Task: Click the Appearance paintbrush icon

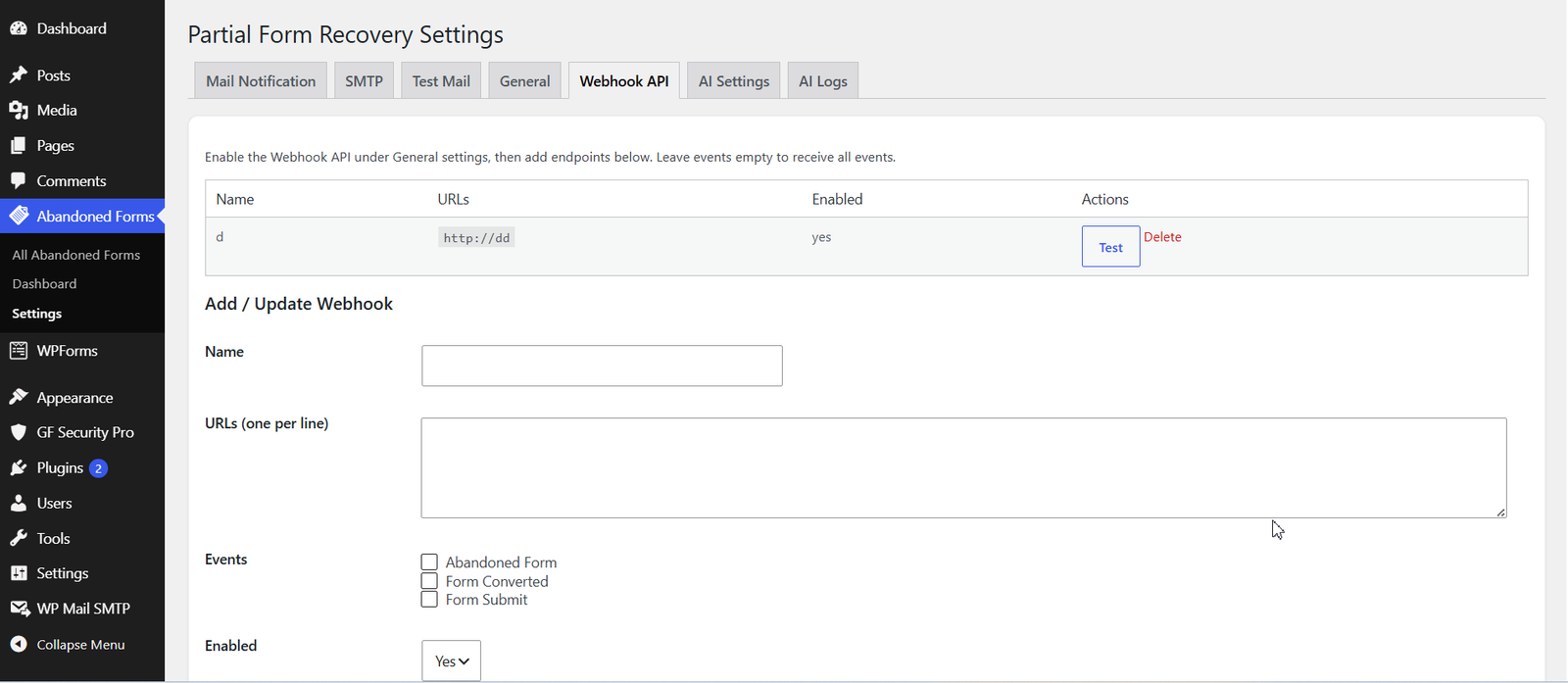Action: (x=19, y=397)
